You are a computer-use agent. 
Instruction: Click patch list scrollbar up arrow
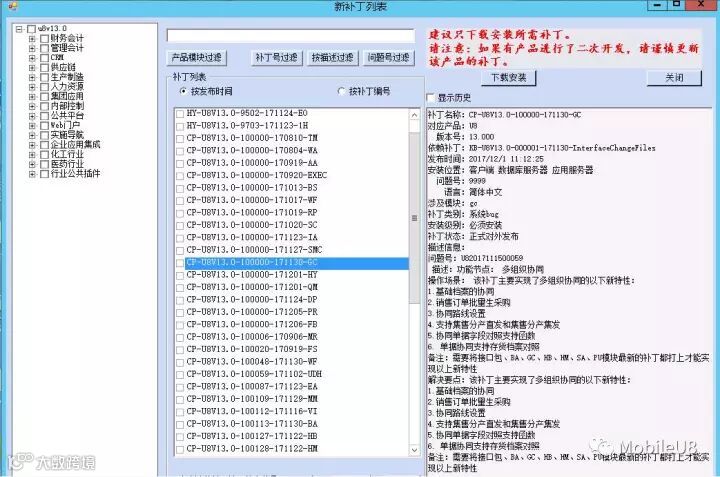(414, 115)
